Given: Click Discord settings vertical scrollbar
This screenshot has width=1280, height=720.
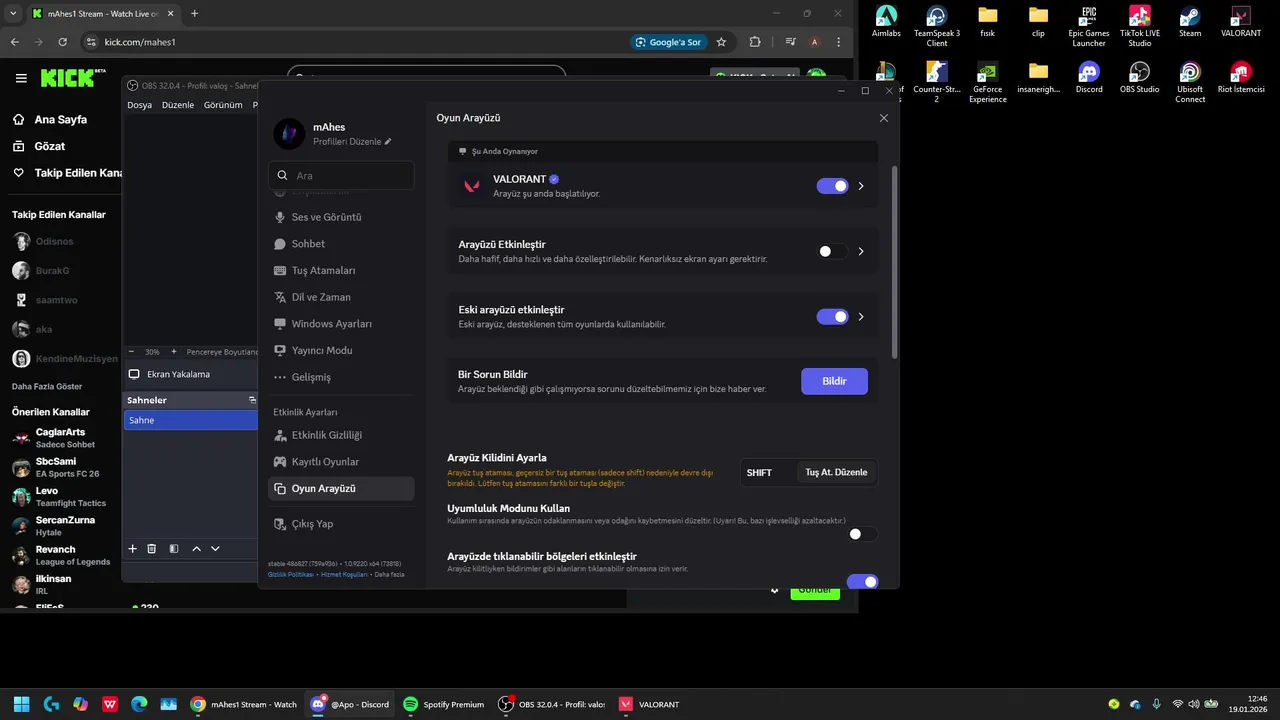Looking at the screenshot, I should coord(895,262).
